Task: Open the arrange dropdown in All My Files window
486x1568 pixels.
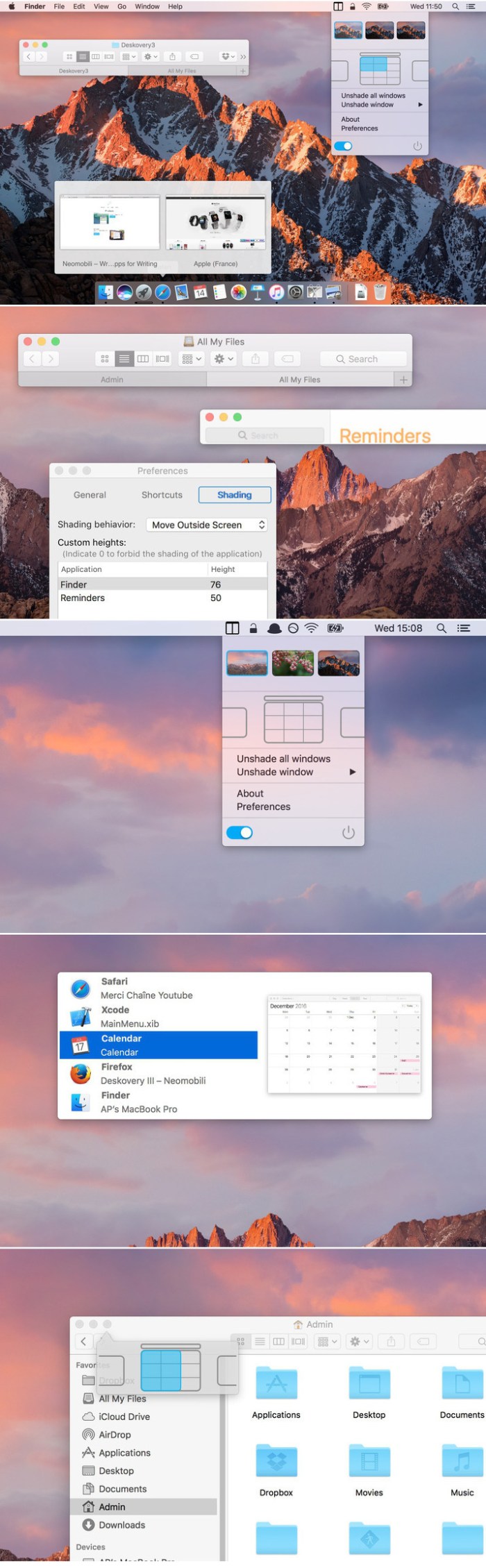Action: point(191,359)
